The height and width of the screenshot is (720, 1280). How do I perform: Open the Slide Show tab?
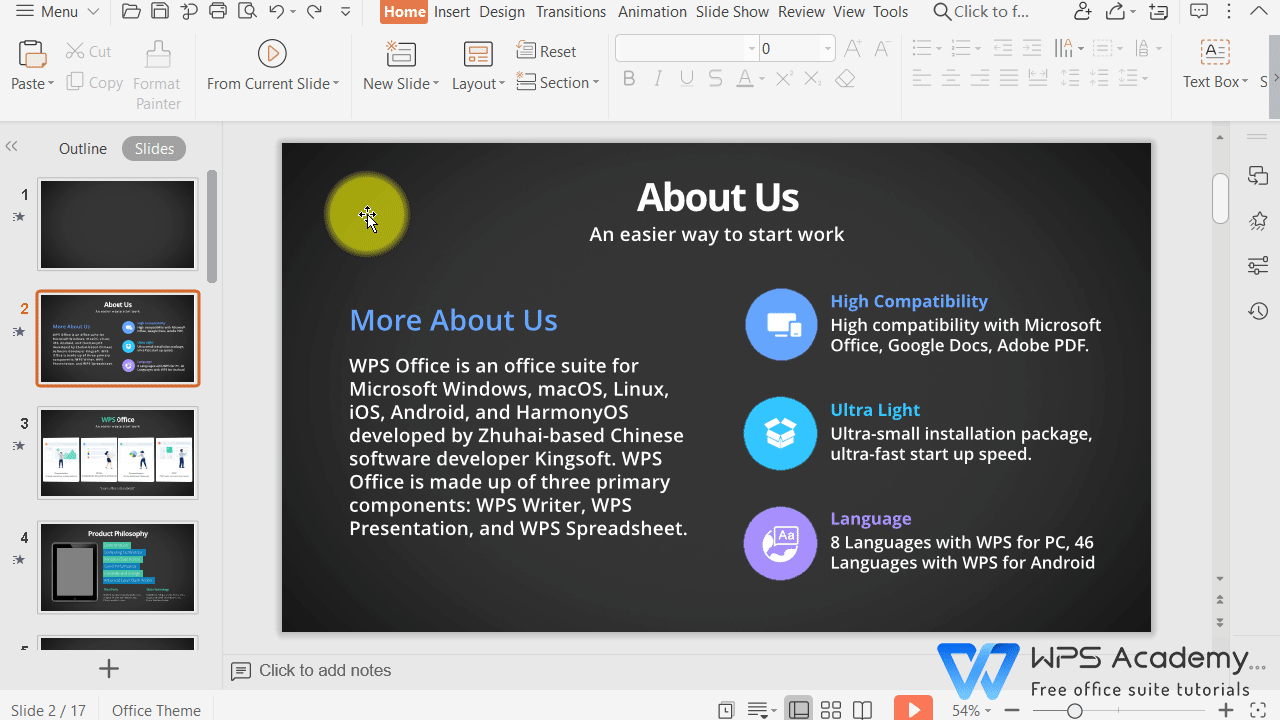(x=733, y=12)
